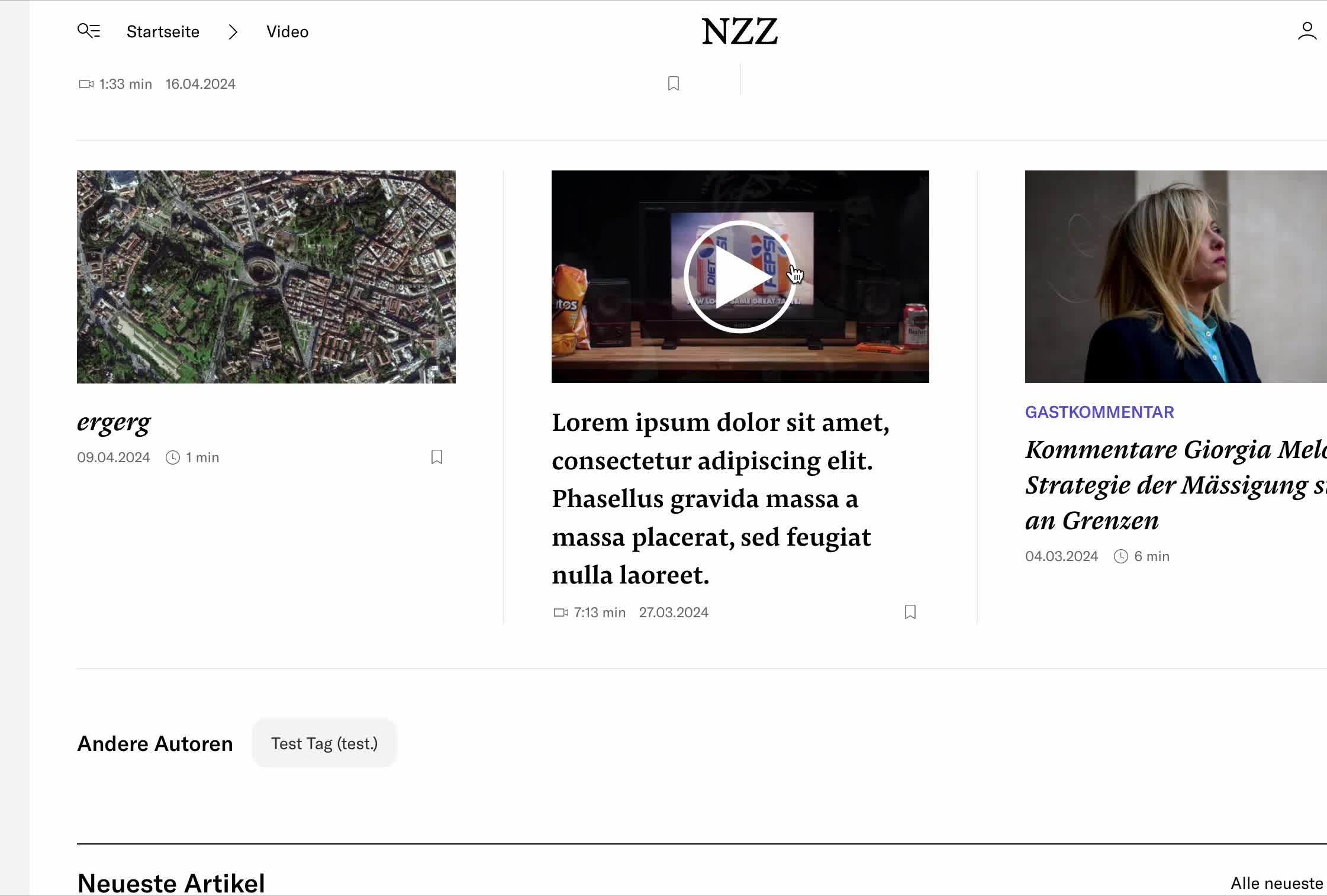Open the user account profile icon

[1307, 31]
